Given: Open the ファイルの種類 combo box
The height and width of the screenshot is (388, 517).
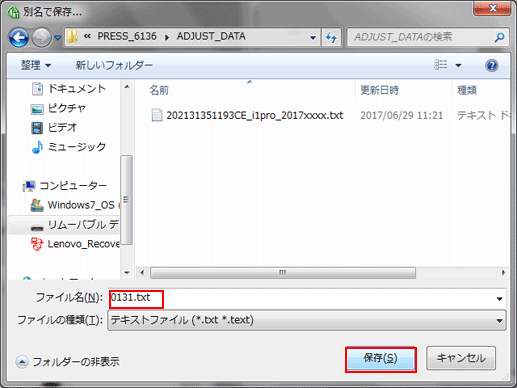Looking at the screenshot, I should coord(307,320).
